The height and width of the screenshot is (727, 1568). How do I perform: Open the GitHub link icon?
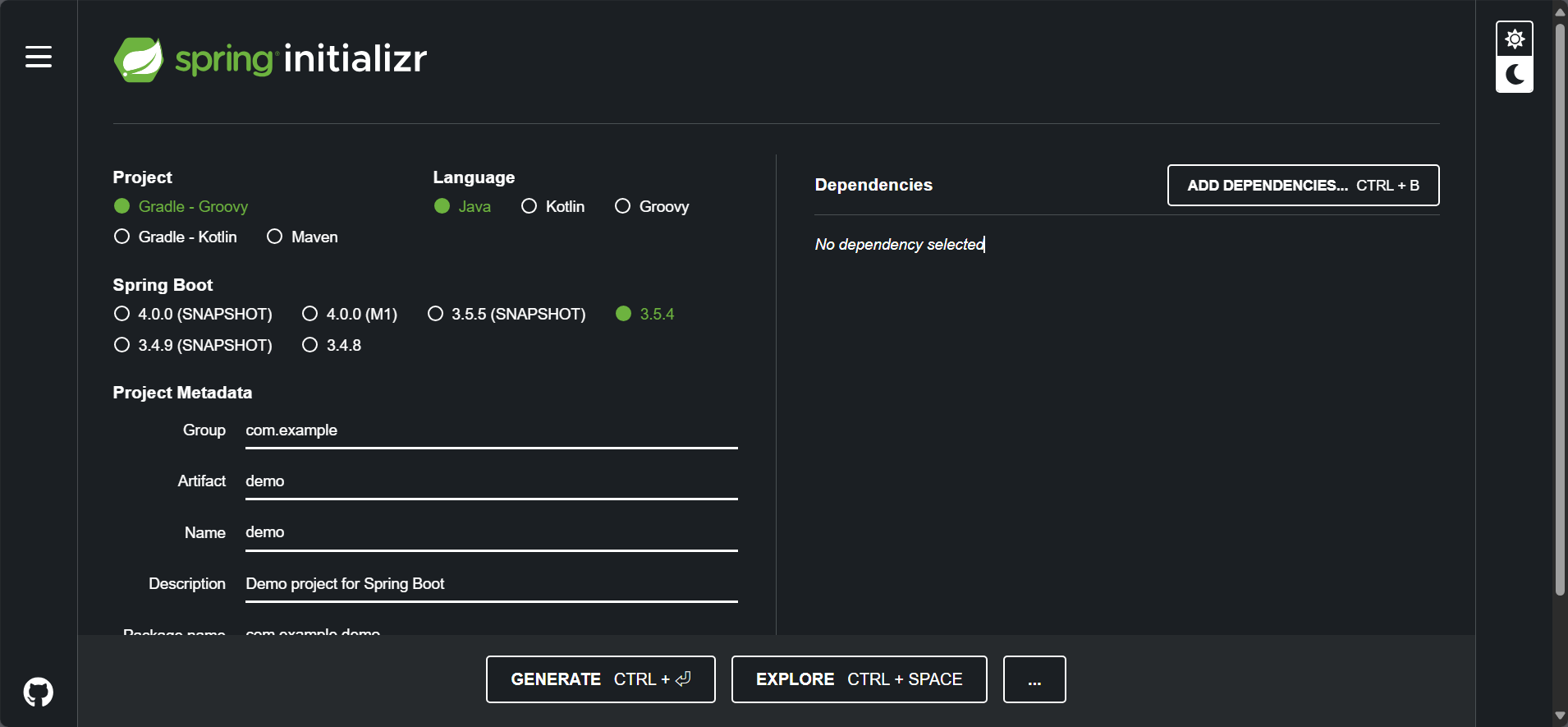click(39, 692)
